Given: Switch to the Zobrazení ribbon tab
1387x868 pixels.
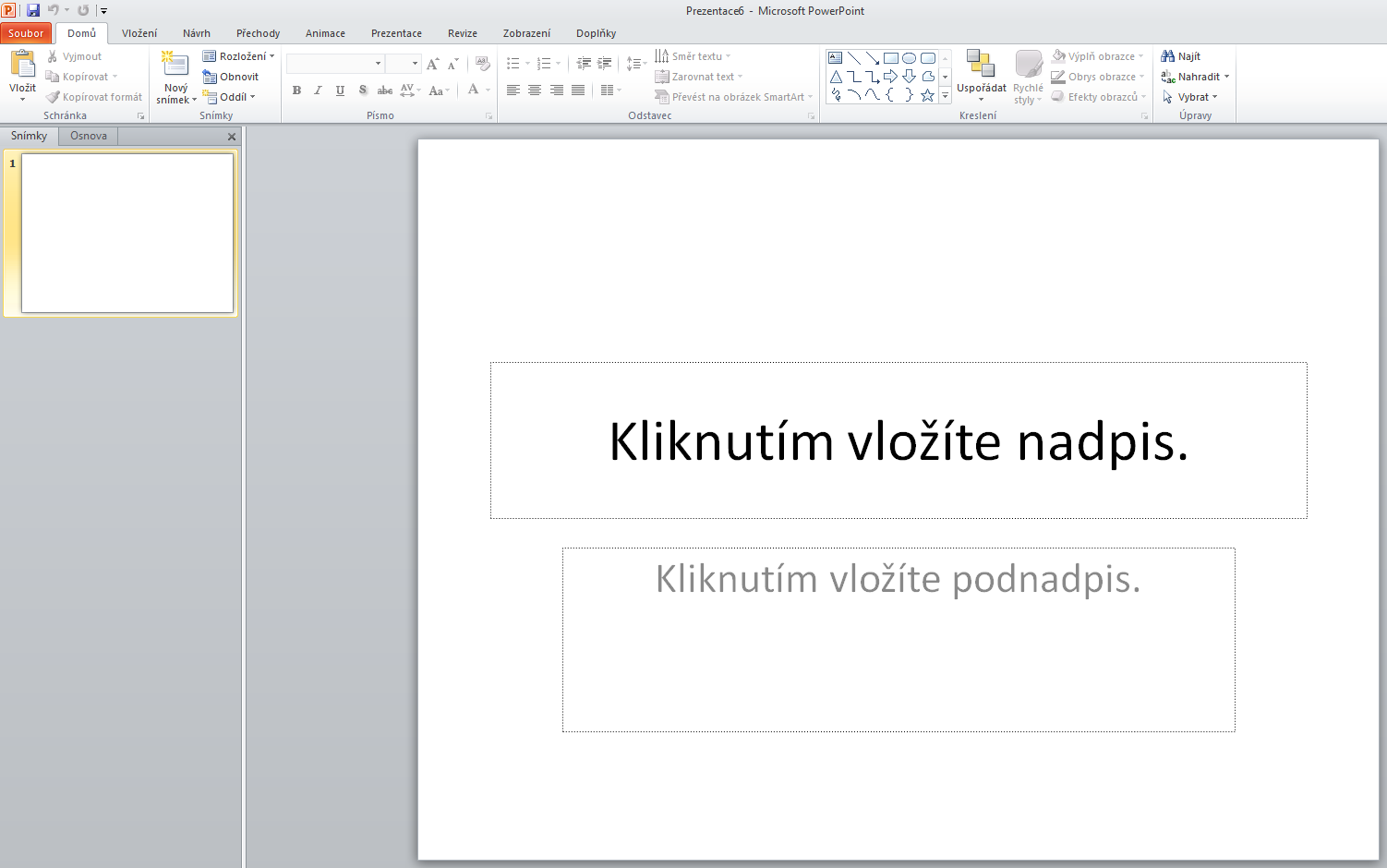Looking at the screenshot, I should click(527, 33).
